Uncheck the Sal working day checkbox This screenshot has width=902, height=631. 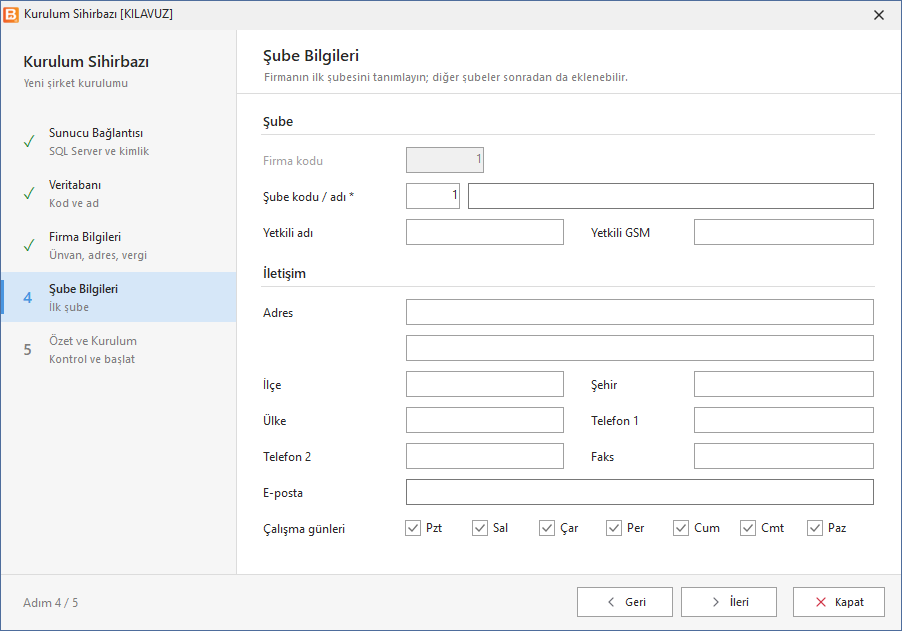[x=480, y=528]
